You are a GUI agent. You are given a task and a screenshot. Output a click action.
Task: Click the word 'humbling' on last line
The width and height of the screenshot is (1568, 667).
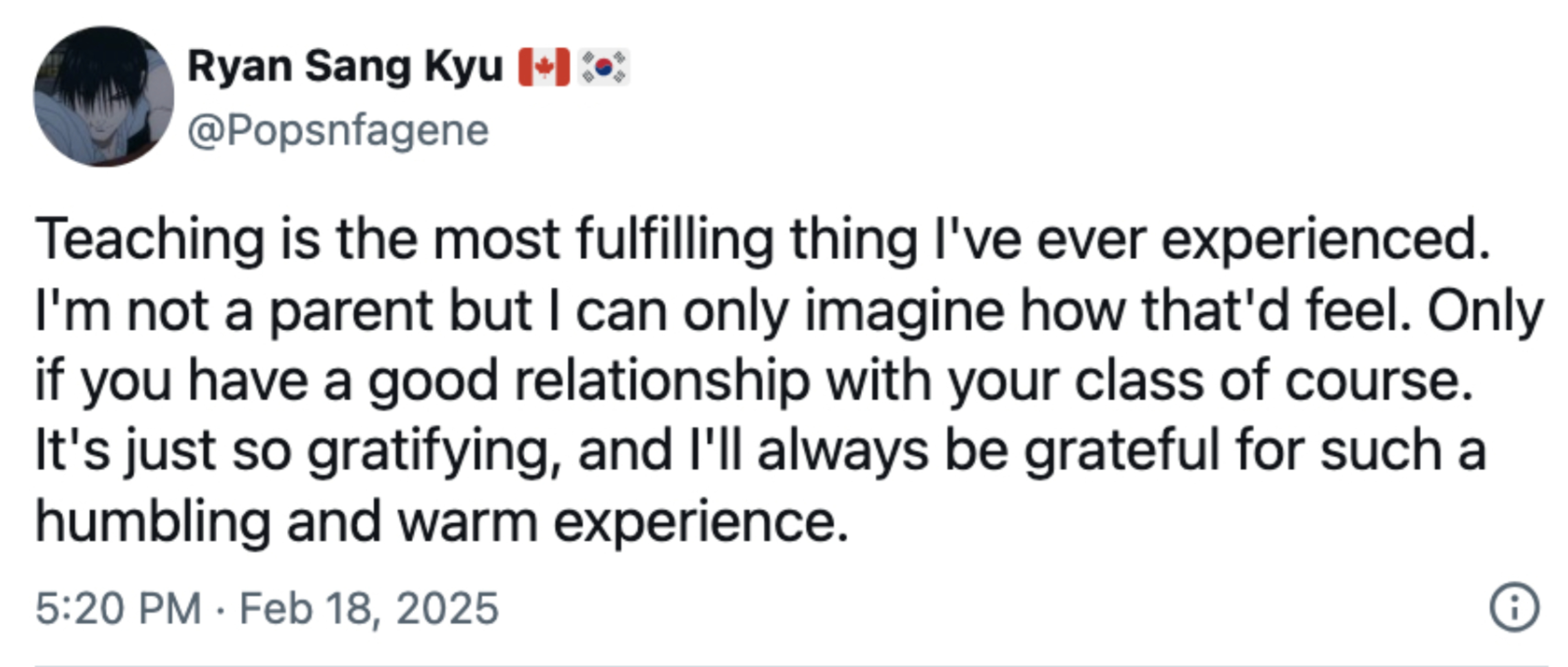click(153, 523)
